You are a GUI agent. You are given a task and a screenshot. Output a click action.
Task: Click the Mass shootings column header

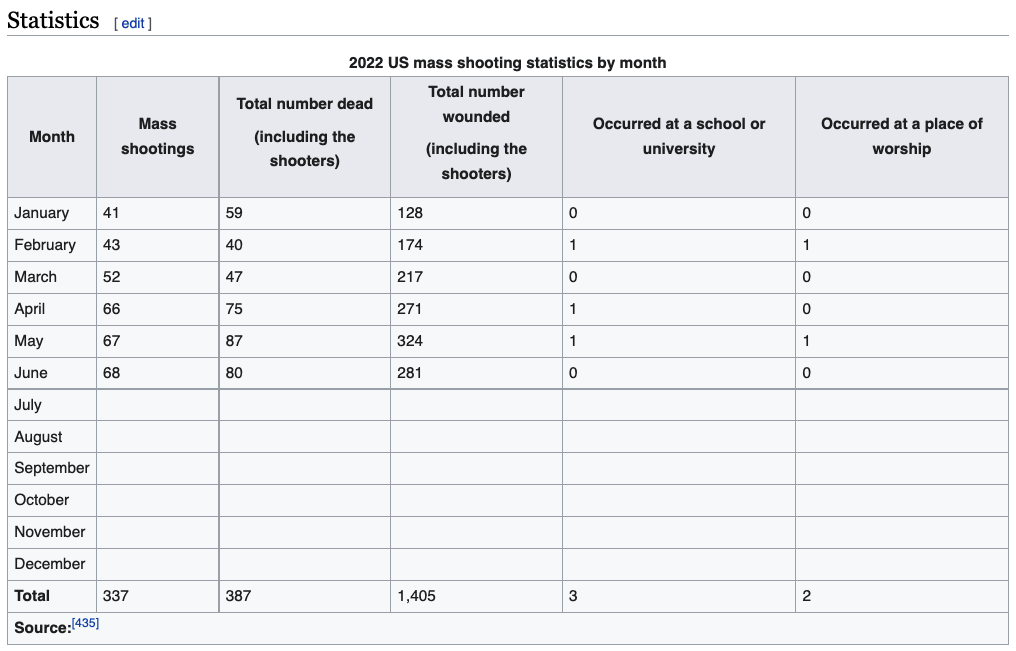pyautogui.click(x=157, y=137)
